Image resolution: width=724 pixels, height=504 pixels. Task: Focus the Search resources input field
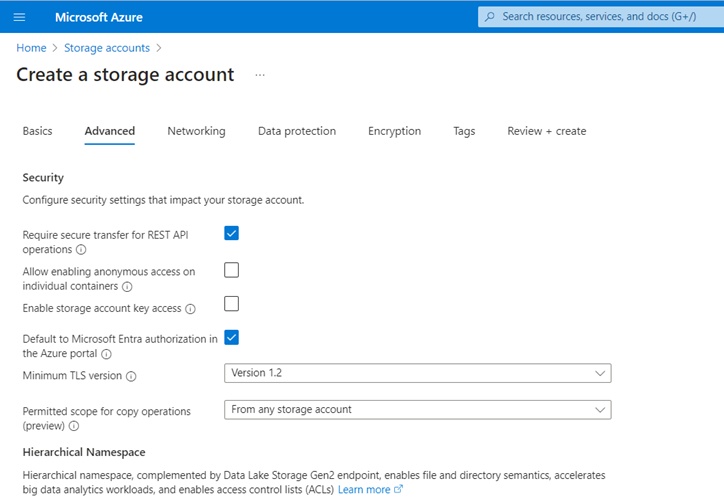point(601,17)
